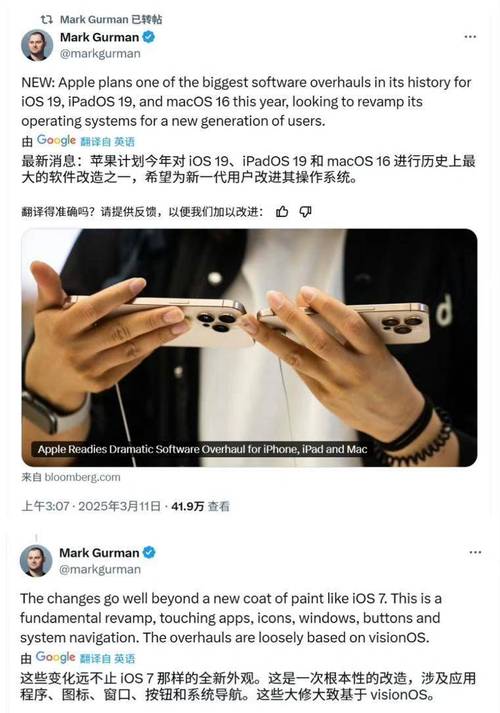Click Mark Gurman's avatar on second tweet
The width and height of the screenshot is (500, 713).
(36, 561)
